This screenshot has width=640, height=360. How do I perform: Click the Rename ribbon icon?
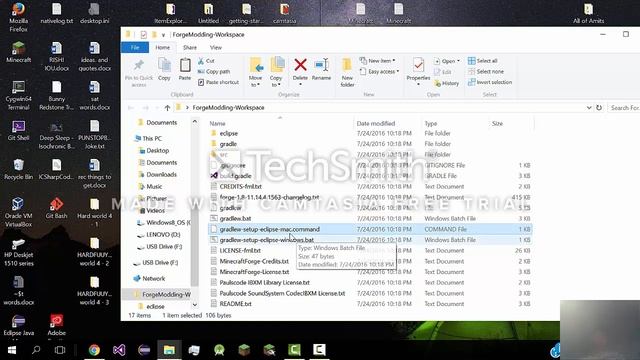pyautogui.click(x=322, y=69)
